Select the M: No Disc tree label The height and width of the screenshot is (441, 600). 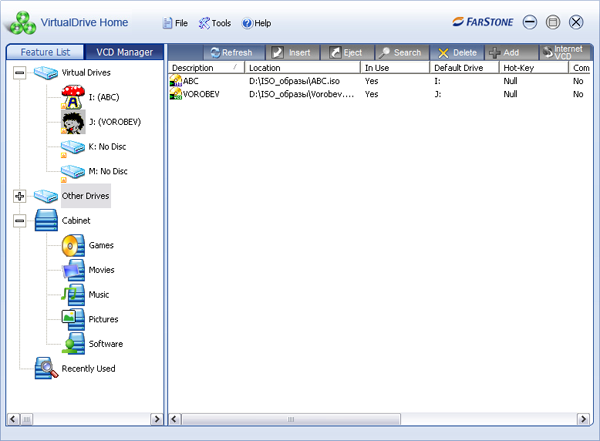point(108,171)
